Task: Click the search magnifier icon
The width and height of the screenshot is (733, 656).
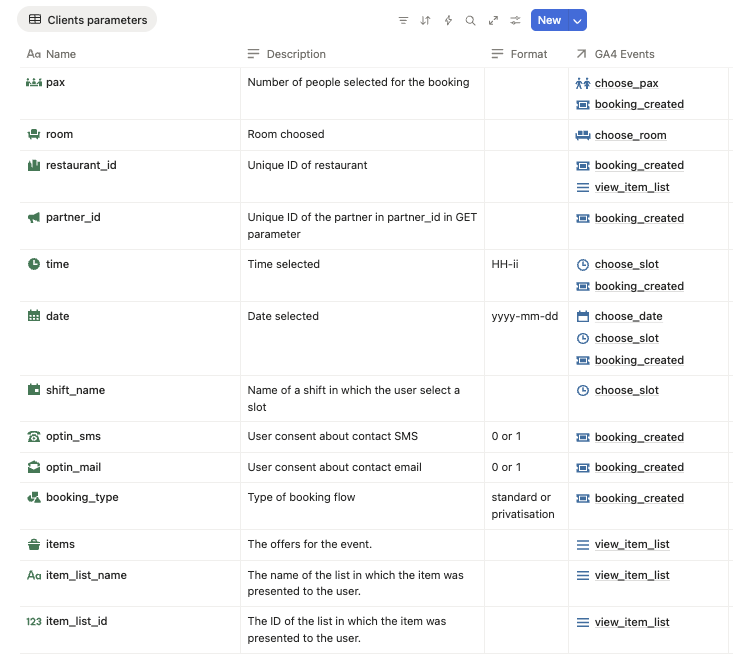Action: click(x=470, y=20)
